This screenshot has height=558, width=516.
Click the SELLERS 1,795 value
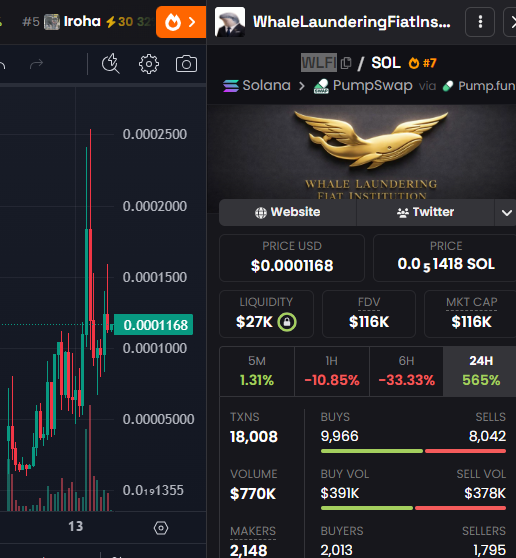click(490, 550)
